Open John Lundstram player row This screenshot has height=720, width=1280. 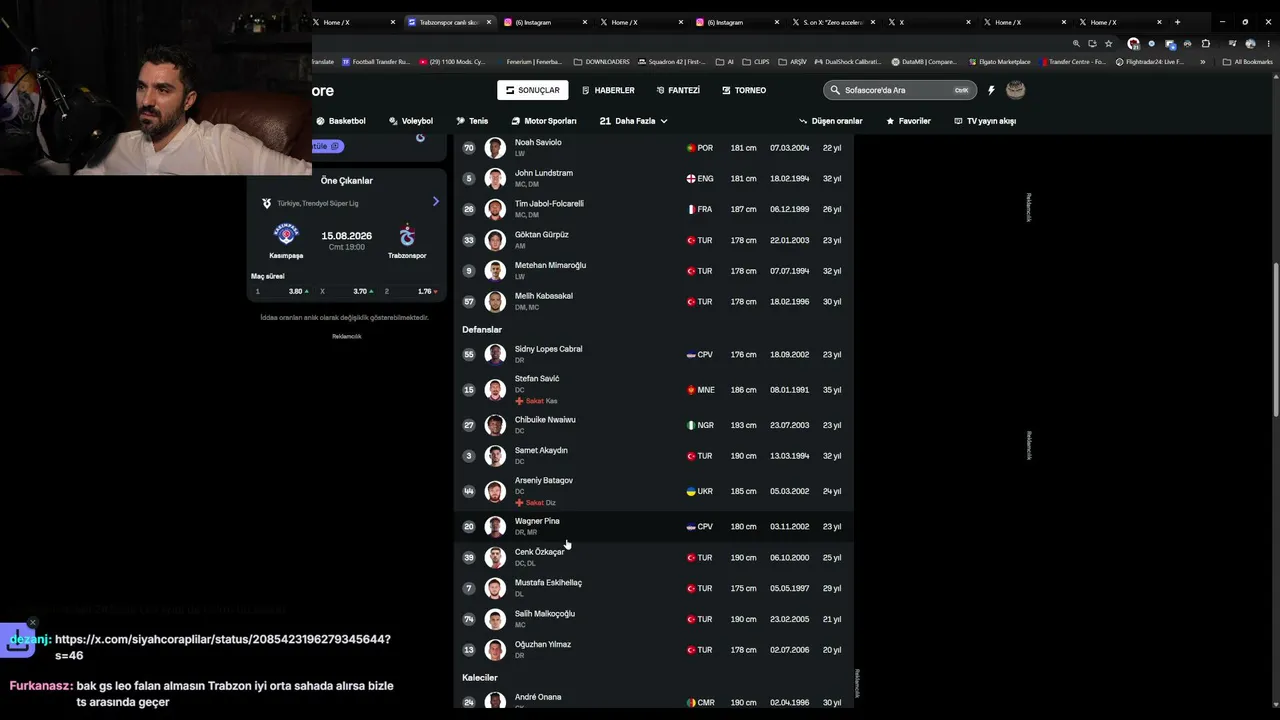coord(654,178)
